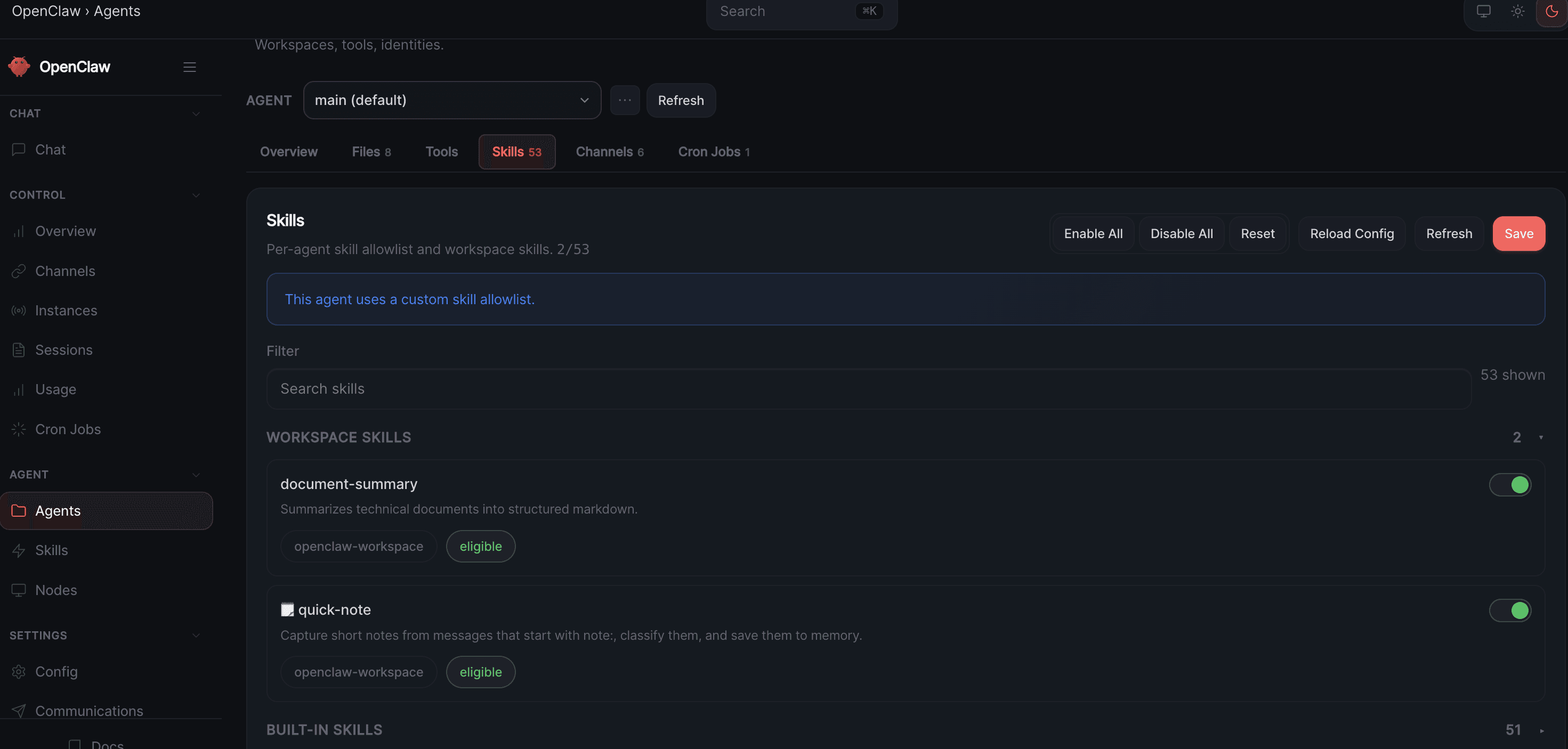Image resolution: width=1568 pixels, height=749 pixels.
Task: Open Config via gear icon
Action: click(18, 671)
